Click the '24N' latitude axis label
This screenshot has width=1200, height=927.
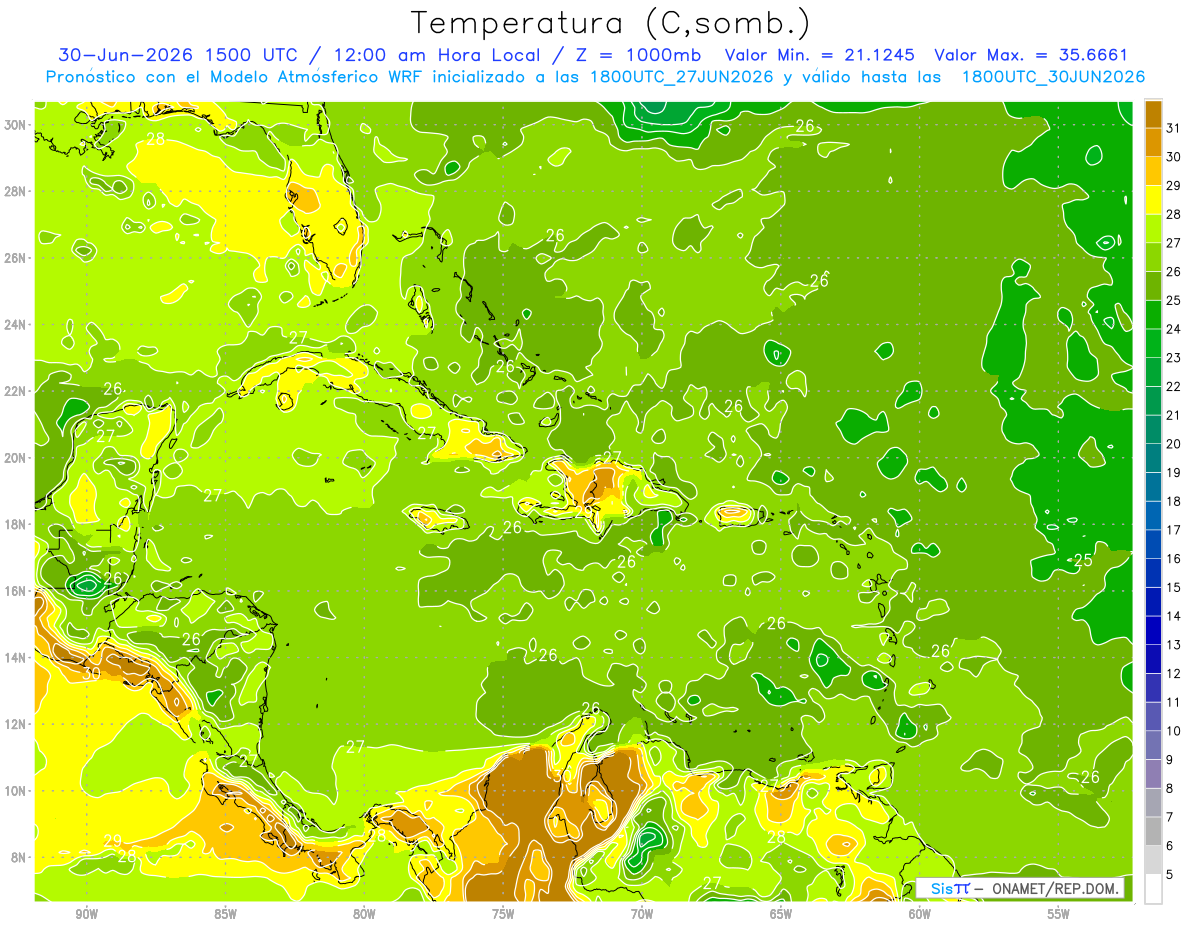point(17,324)
